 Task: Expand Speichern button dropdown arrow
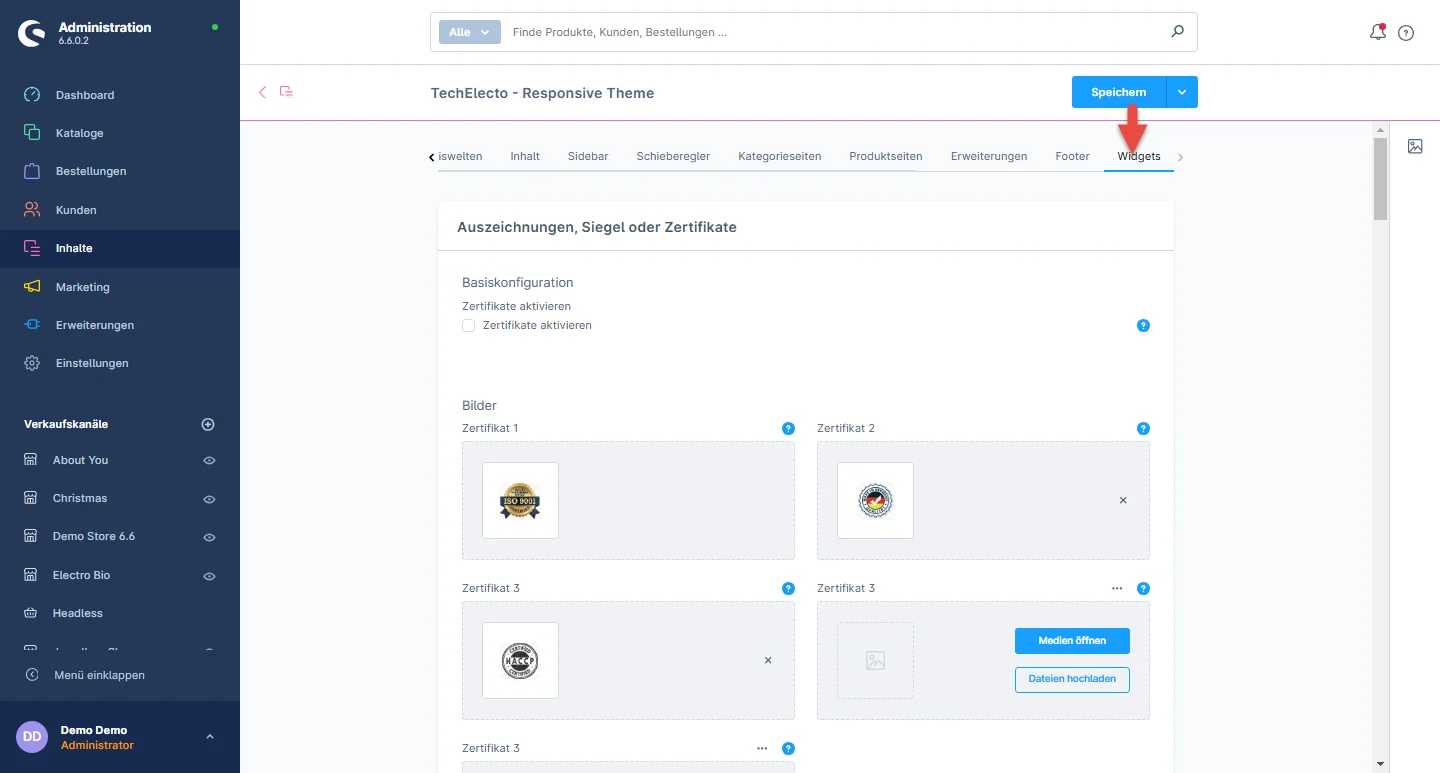1182,92
